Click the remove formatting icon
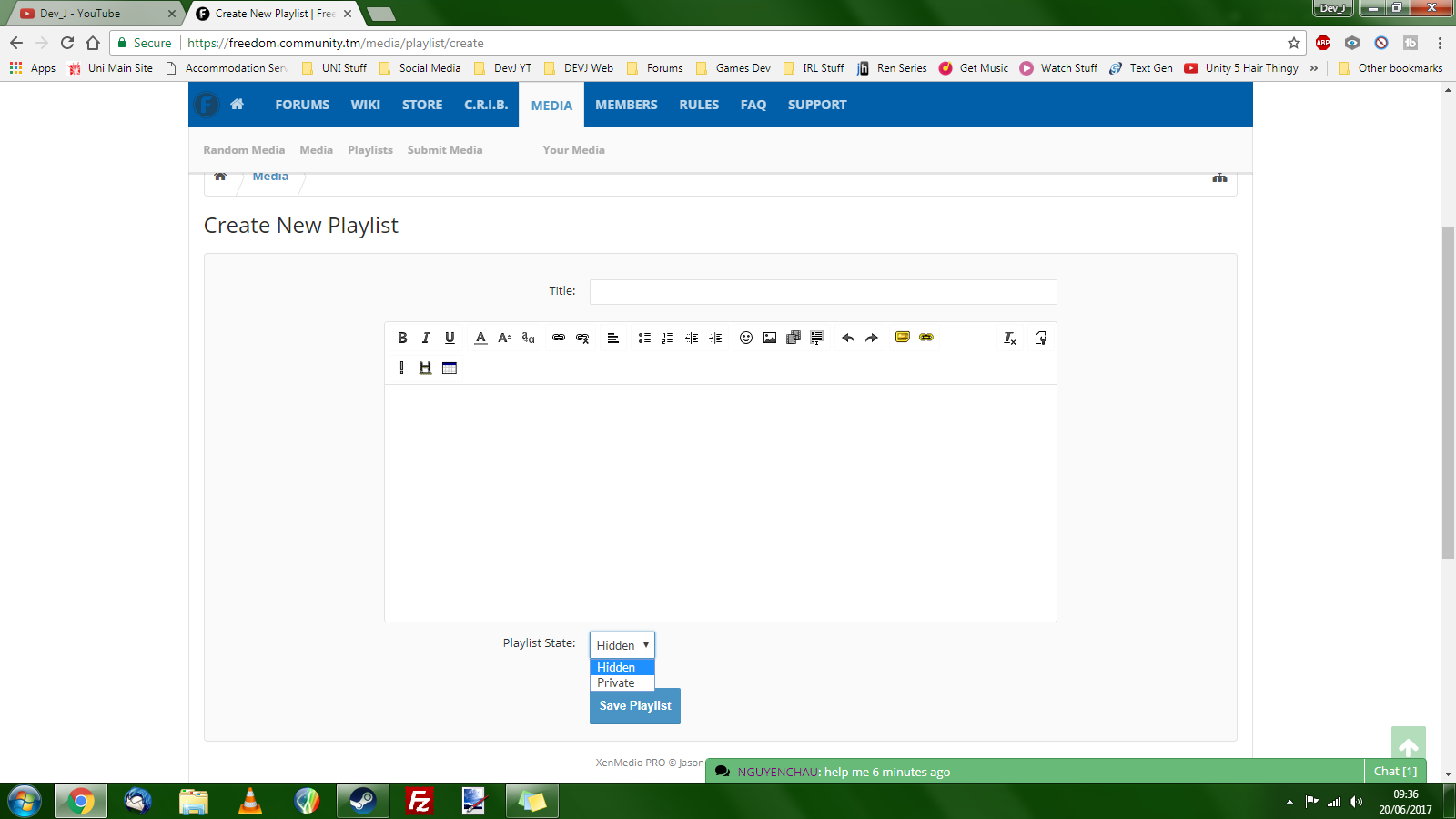This screenshot has width=1456, height=819. [1009, 338]
